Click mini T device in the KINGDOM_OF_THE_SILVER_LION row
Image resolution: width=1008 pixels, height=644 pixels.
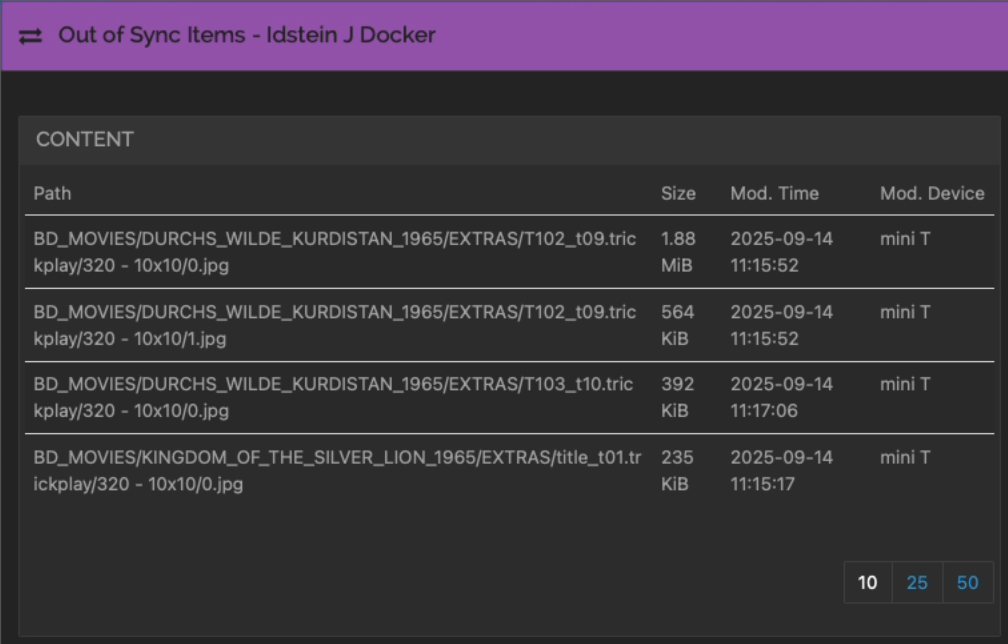(x=905, y=458)
